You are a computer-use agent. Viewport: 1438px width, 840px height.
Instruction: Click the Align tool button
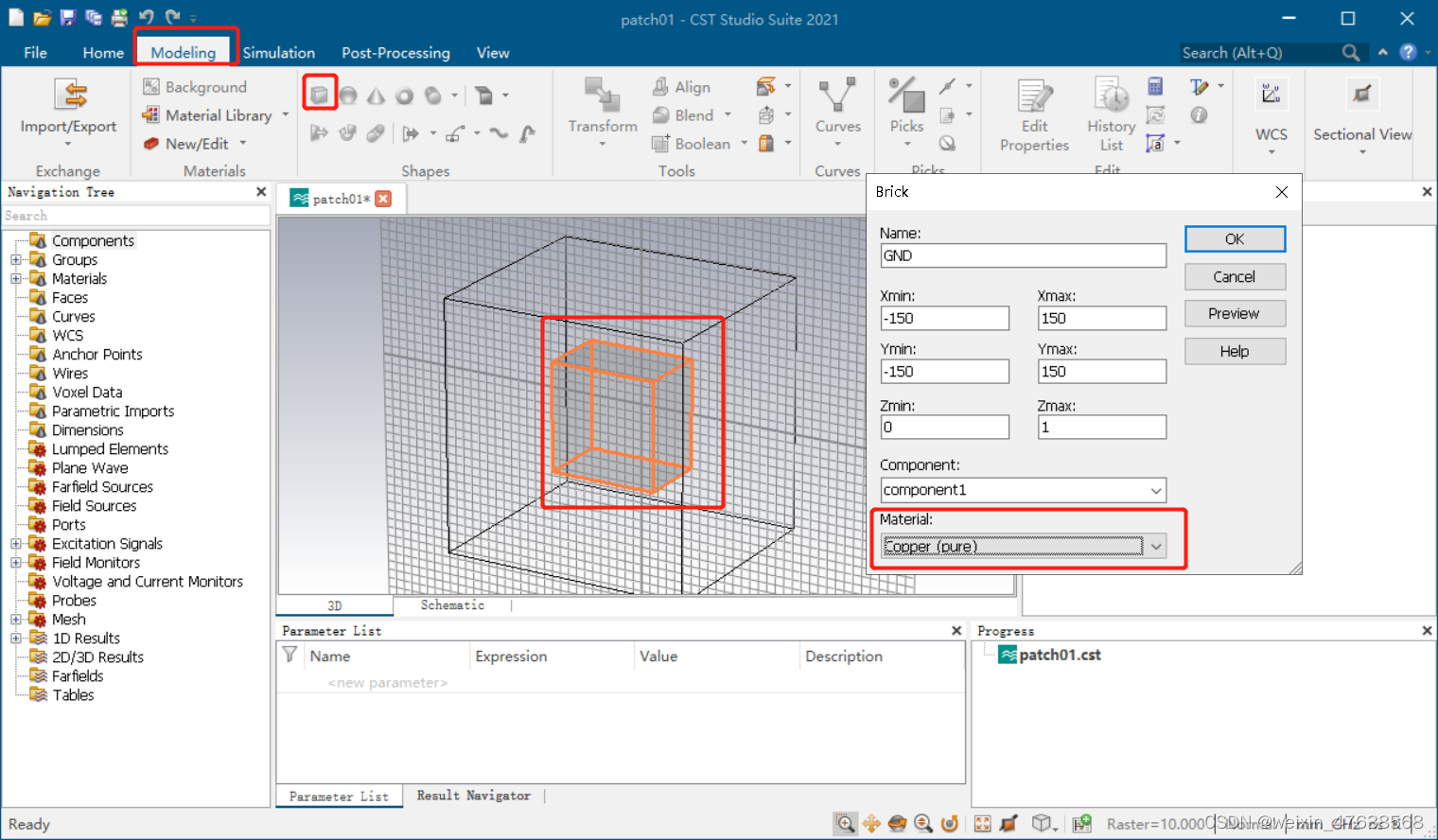[681, 87]
